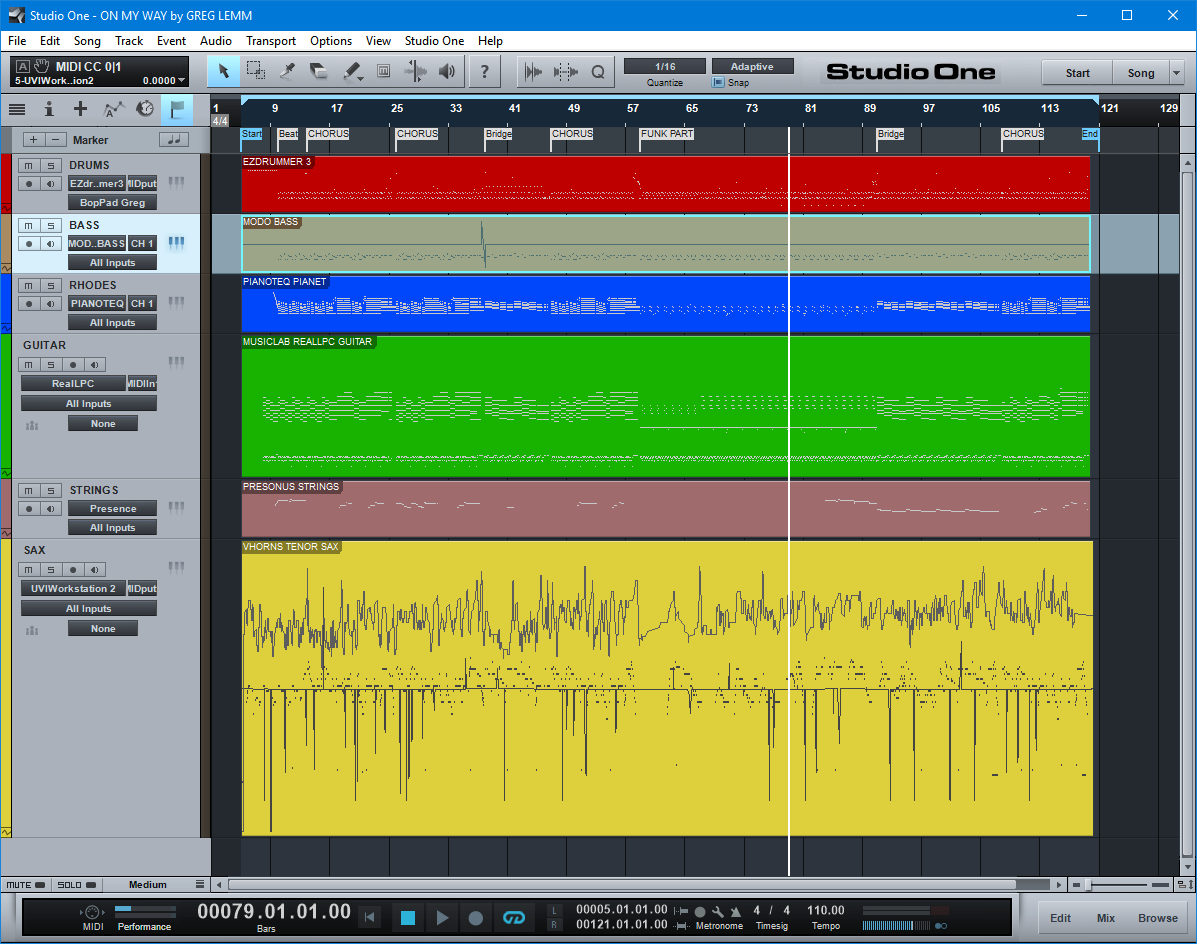Image resolution: width=1197 pixels, height=944 pixels.
Task: Open the RealLPC instrument selector
Action: point(73,383)
